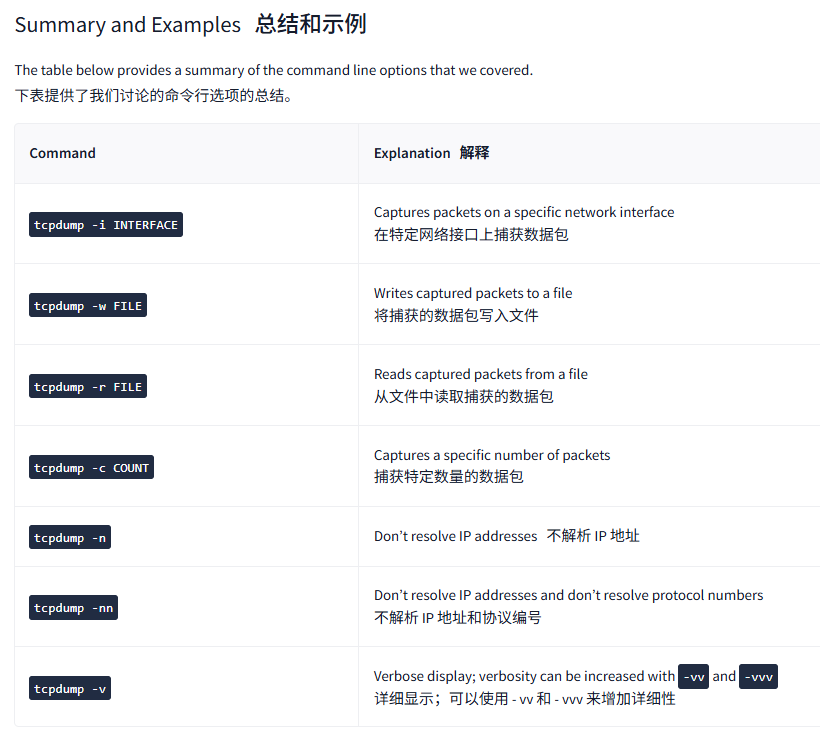
Task: Click the Chinese text '捕获特定数量的数据包'
Action: [449, 477]
